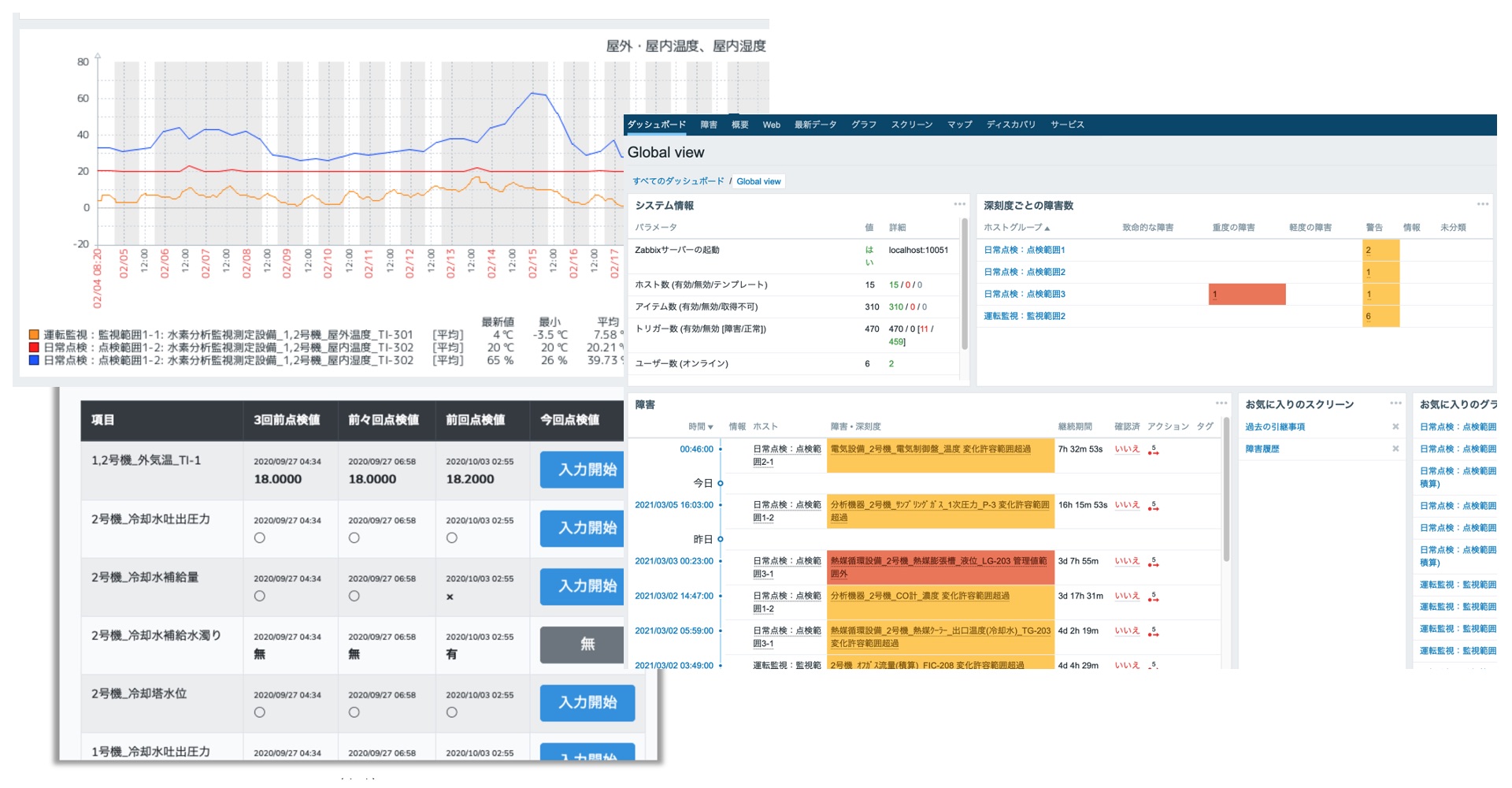Click いいえ acknowledge link for 2021/03/03 00:23:00
The width and height of the screenshot is (1512, 788).
[x=1127, y=561]
